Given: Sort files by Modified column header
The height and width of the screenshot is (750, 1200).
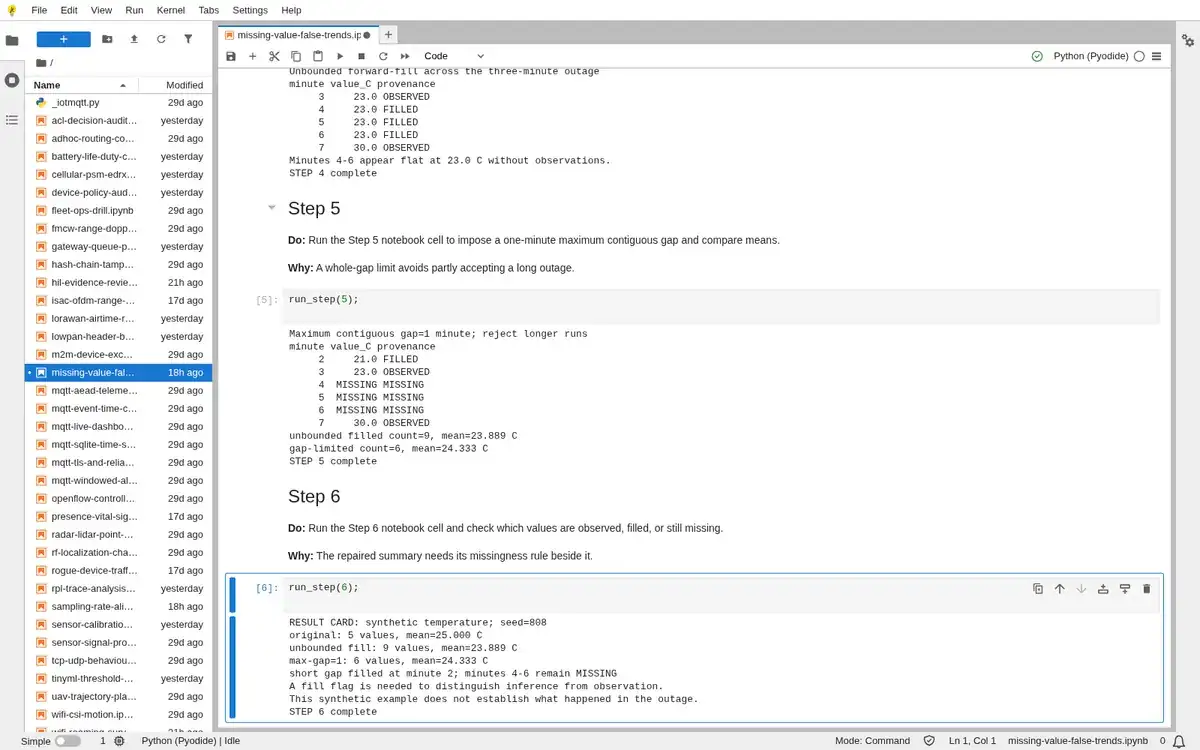Looking at the screenshot, I should coord(173,85).
